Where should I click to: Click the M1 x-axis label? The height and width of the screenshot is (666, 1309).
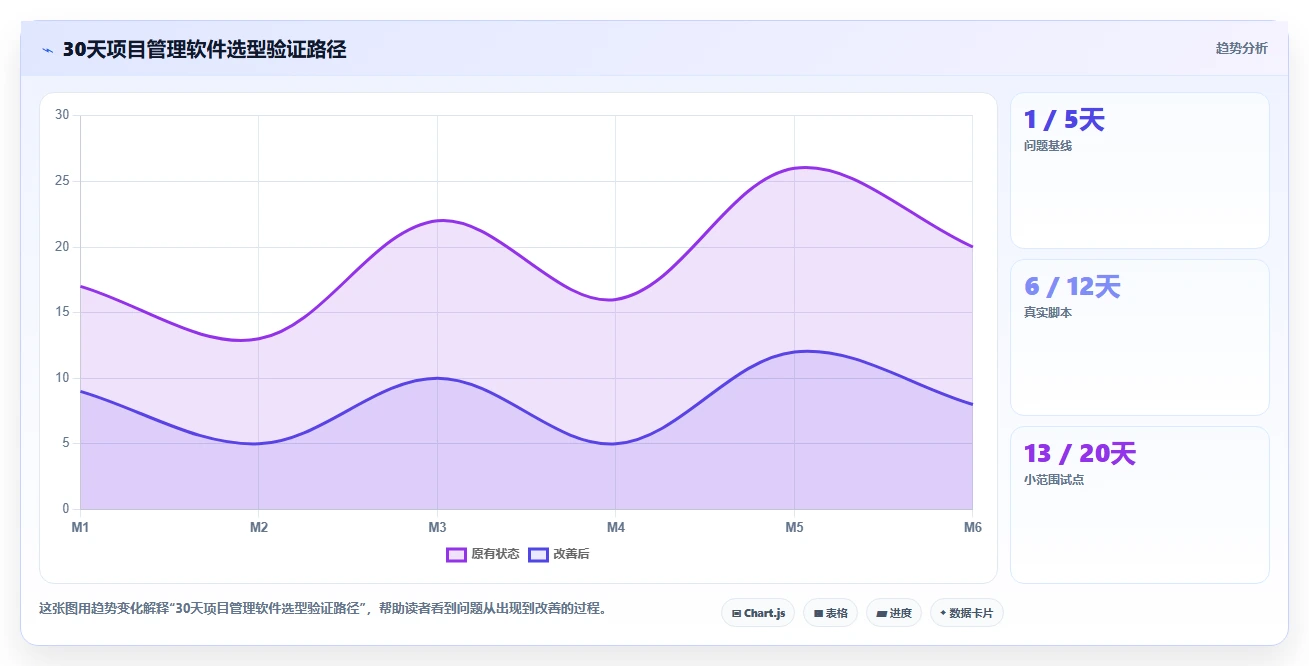(x=80, y=527)
